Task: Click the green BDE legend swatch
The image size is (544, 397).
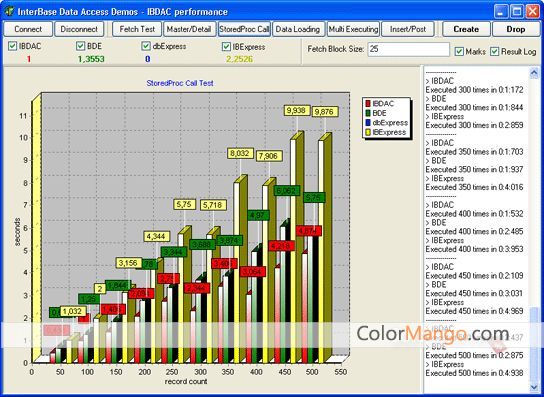Action: pyautogui.click(x=368, y=113)
